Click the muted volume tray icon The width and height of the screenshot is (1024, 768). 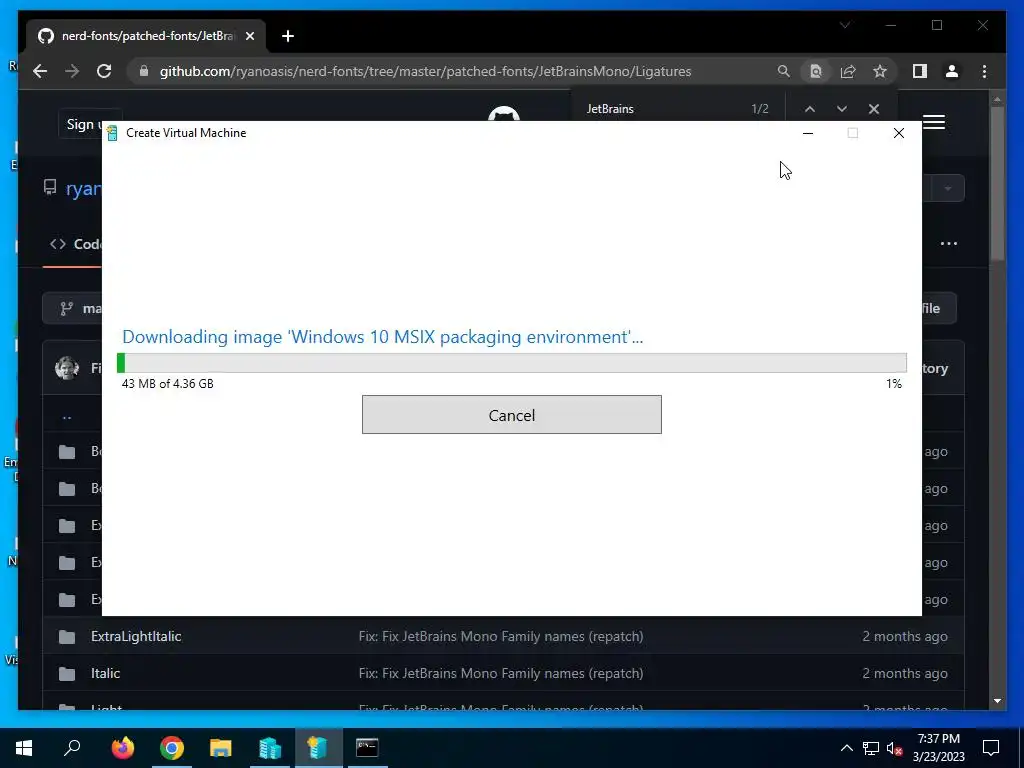point(895,748)
